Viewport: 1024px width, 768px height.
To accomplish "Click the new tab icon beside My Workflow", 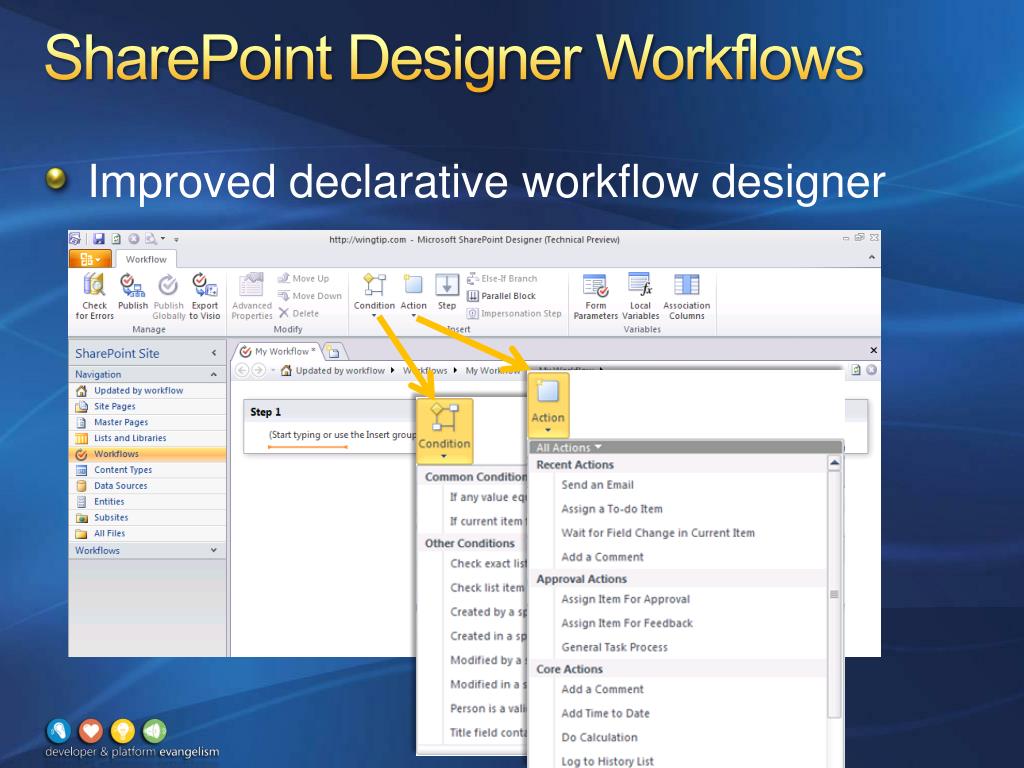I will click(x=334, y=352).
